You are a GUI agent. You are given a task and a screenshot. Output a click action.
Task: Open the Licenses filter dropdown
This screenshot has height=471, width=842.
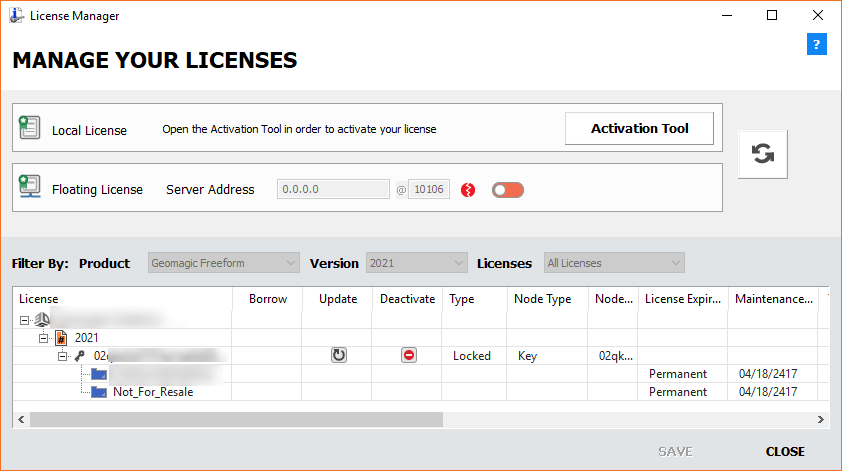click(x=613, y=263)
